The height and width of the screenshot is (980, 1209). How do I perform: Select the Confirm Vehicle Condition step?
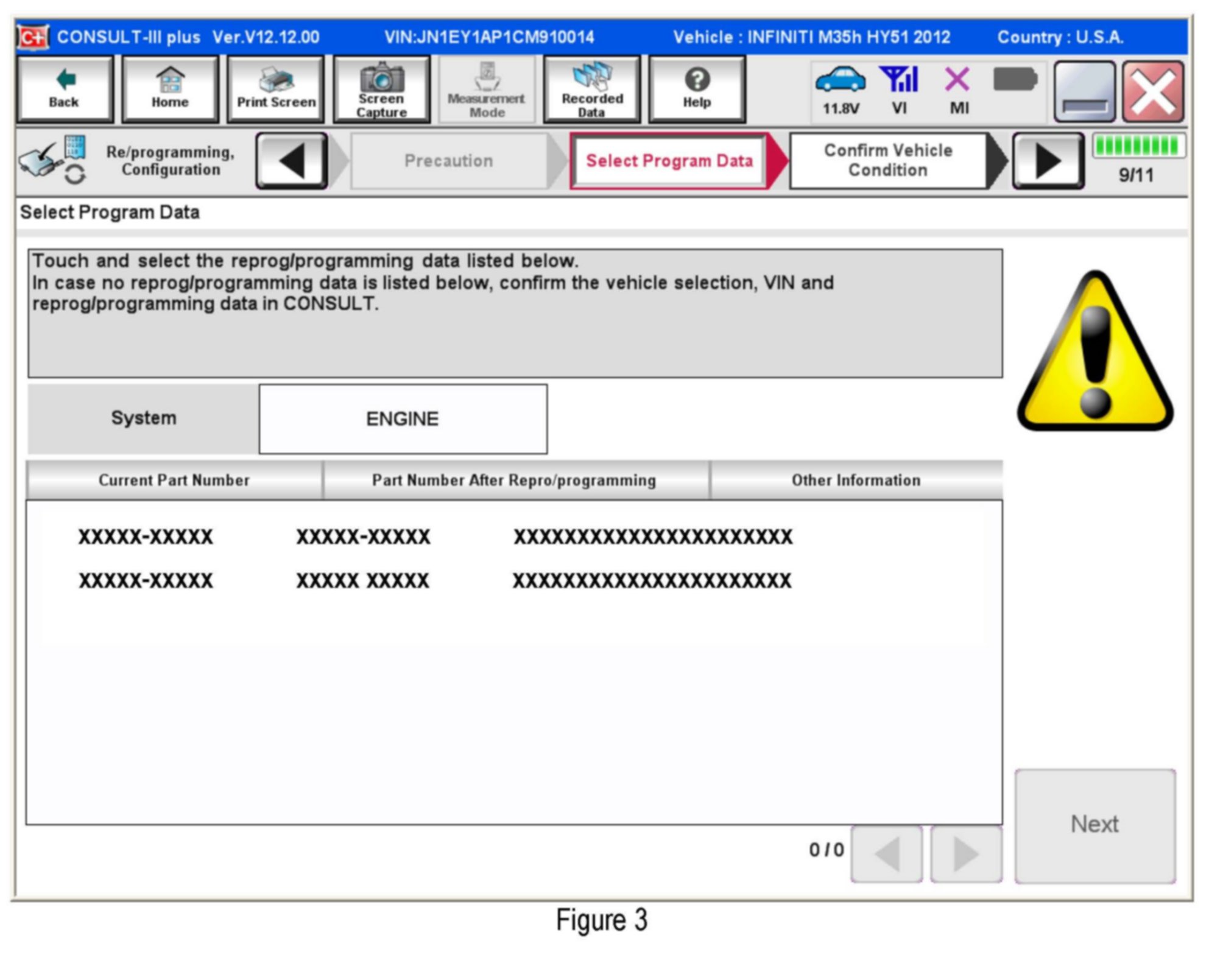pyautogui.click(x=887, y=161)
